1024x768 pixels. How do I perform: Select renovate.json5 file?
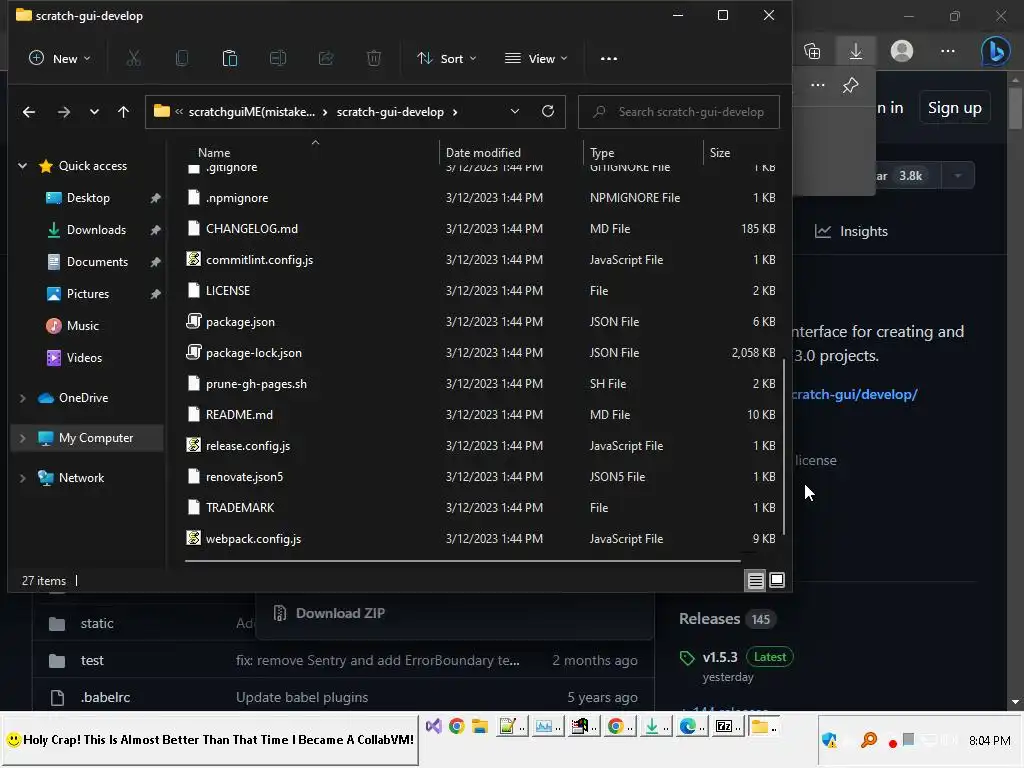(x=244, y=477)
